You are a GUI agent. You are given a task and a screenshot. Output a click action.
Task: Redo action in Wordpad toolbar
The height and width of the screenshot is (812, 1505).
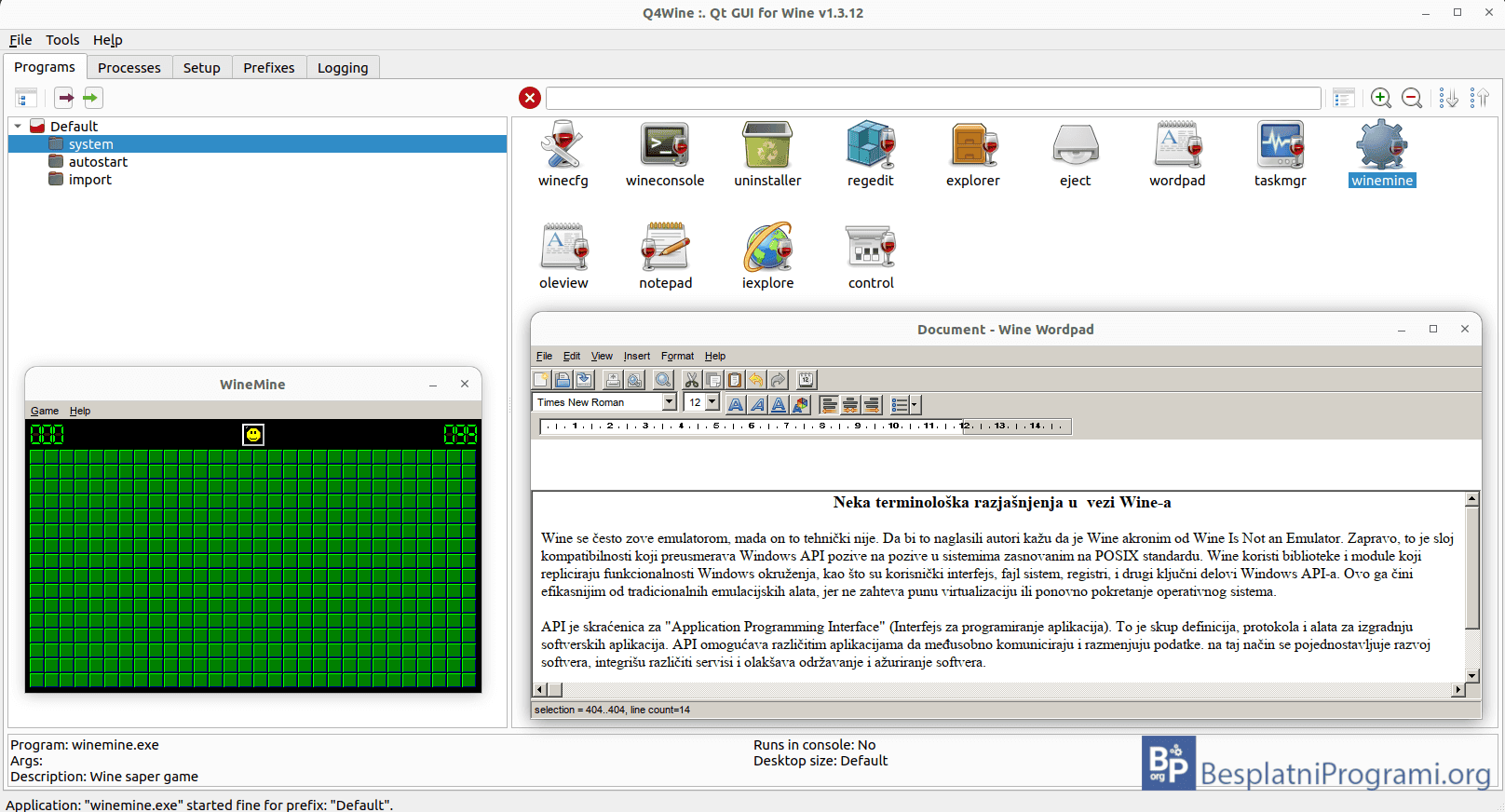[778, 379]
